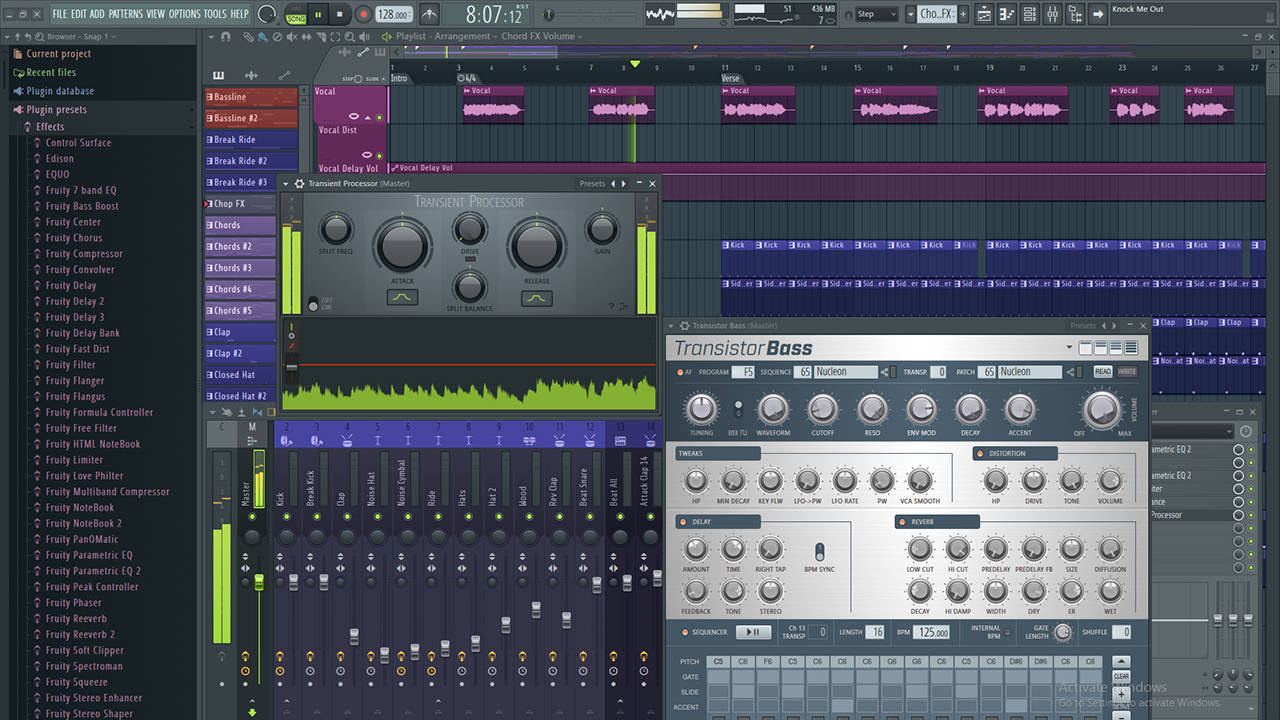This screenshot has height=720, width=1280.
Task: Click READ button in Transistor Bass
Action: 1102,372
